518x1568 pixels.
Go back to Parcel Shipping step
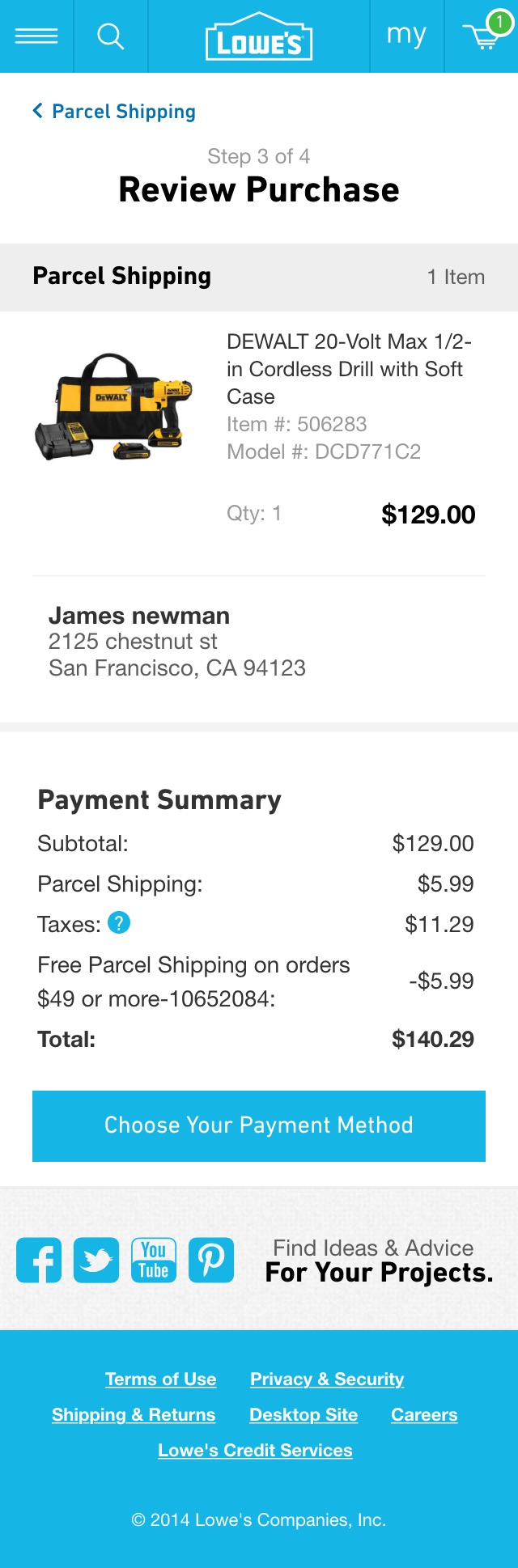113,111
